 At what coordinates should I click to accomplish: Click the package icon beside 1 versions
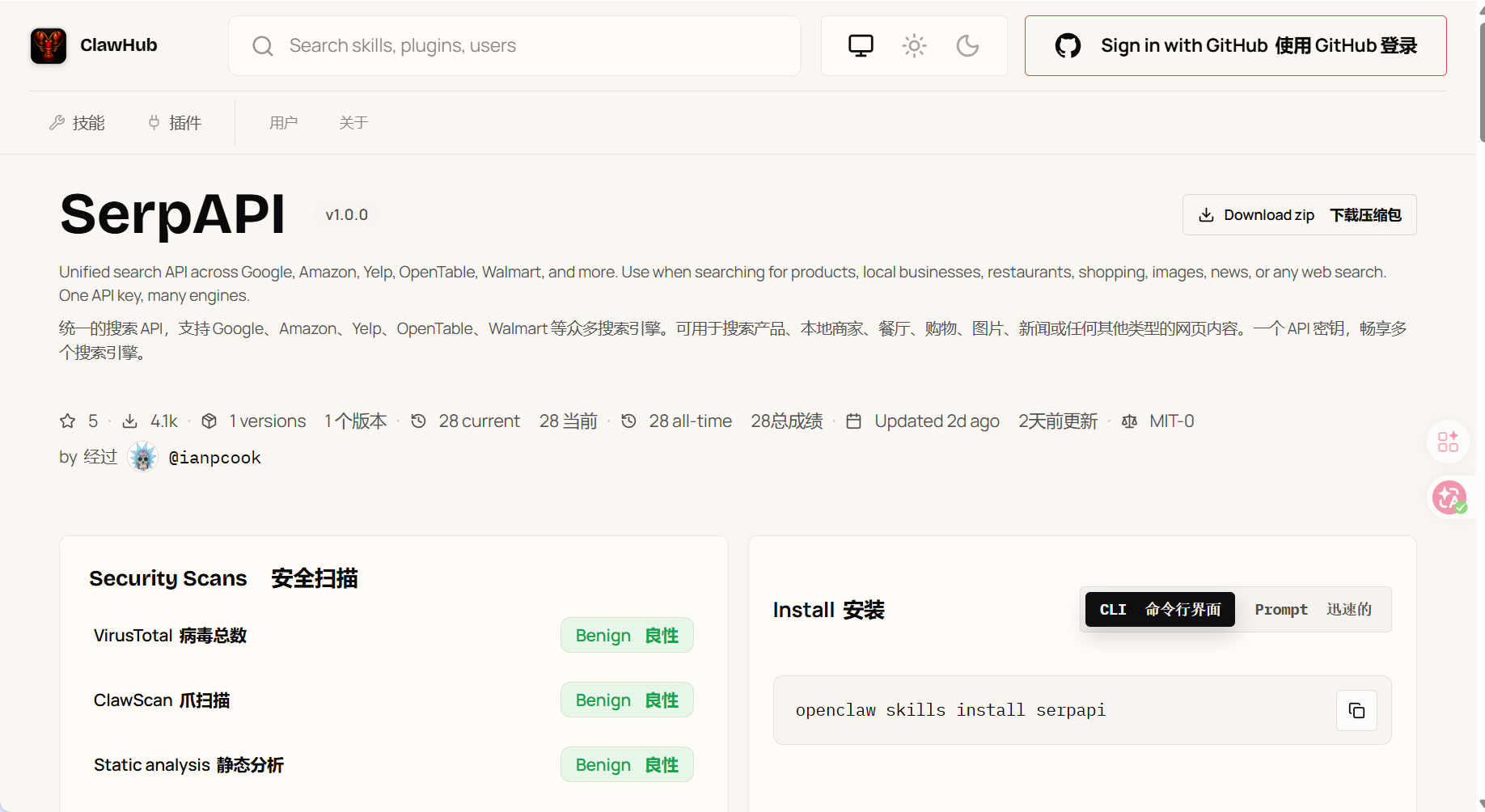[x=209, y=421]
